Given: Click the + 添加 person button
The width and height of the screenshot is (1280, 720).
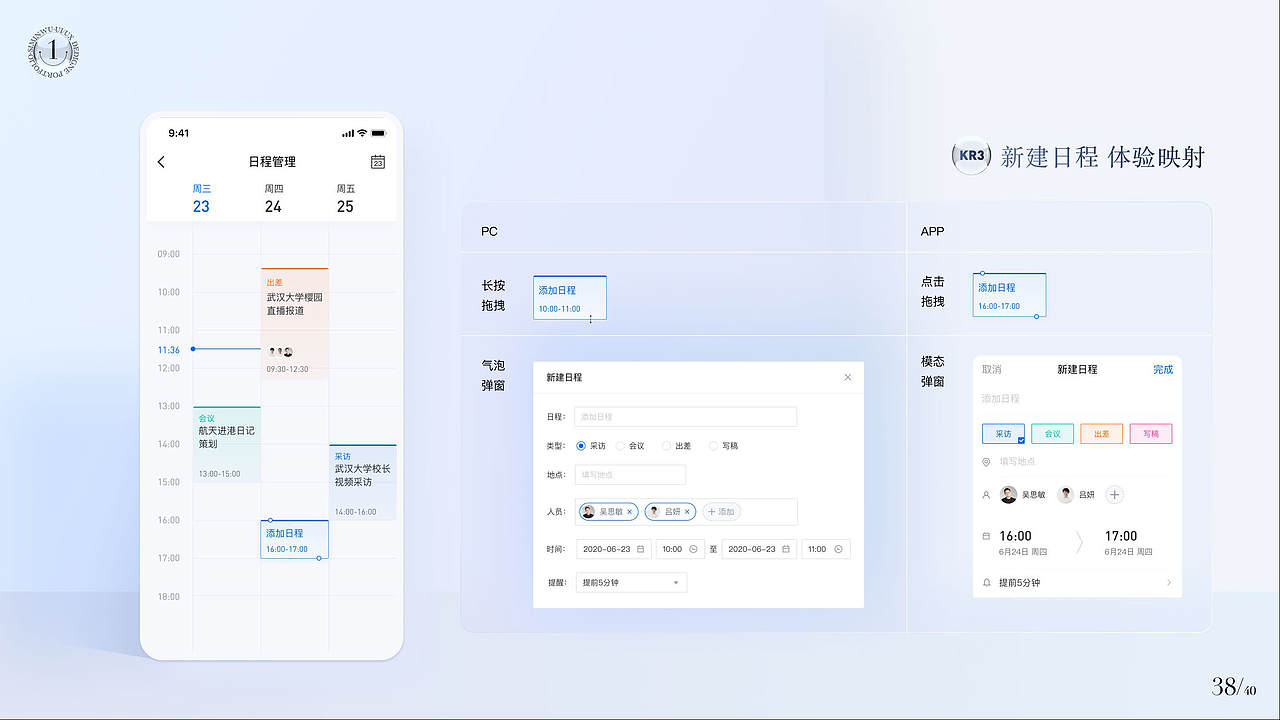Looking at the screenshot, I should [x=721, y=512].
